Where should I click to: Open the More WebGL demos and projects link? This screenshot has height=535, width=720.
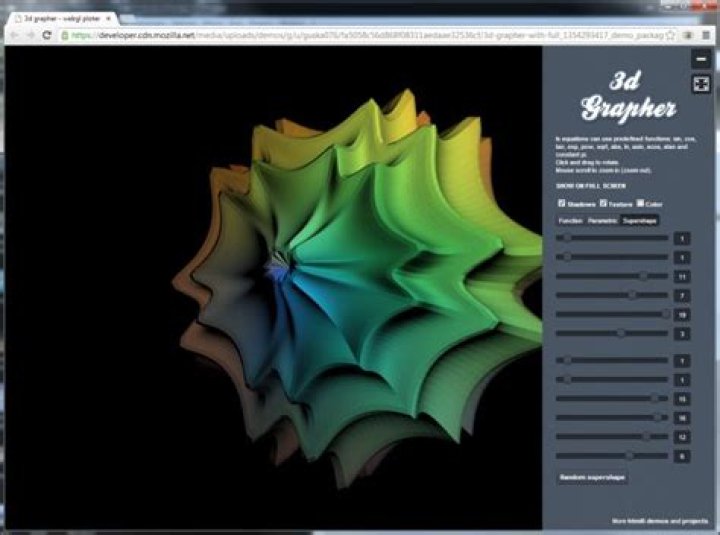click(660, 521)
